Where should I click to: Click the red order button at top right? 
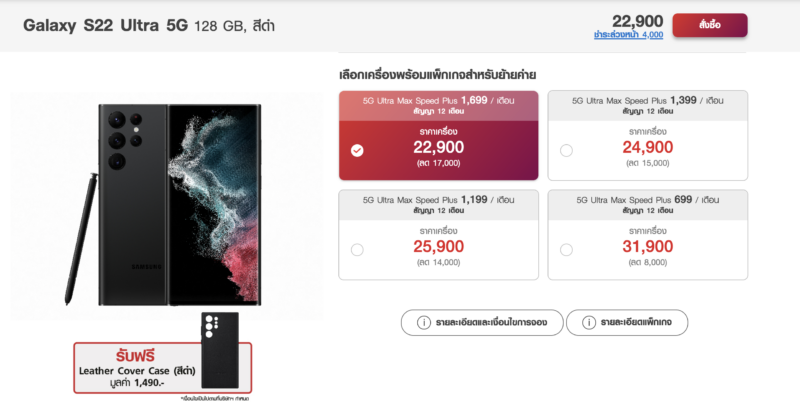(x=710, y=25)
